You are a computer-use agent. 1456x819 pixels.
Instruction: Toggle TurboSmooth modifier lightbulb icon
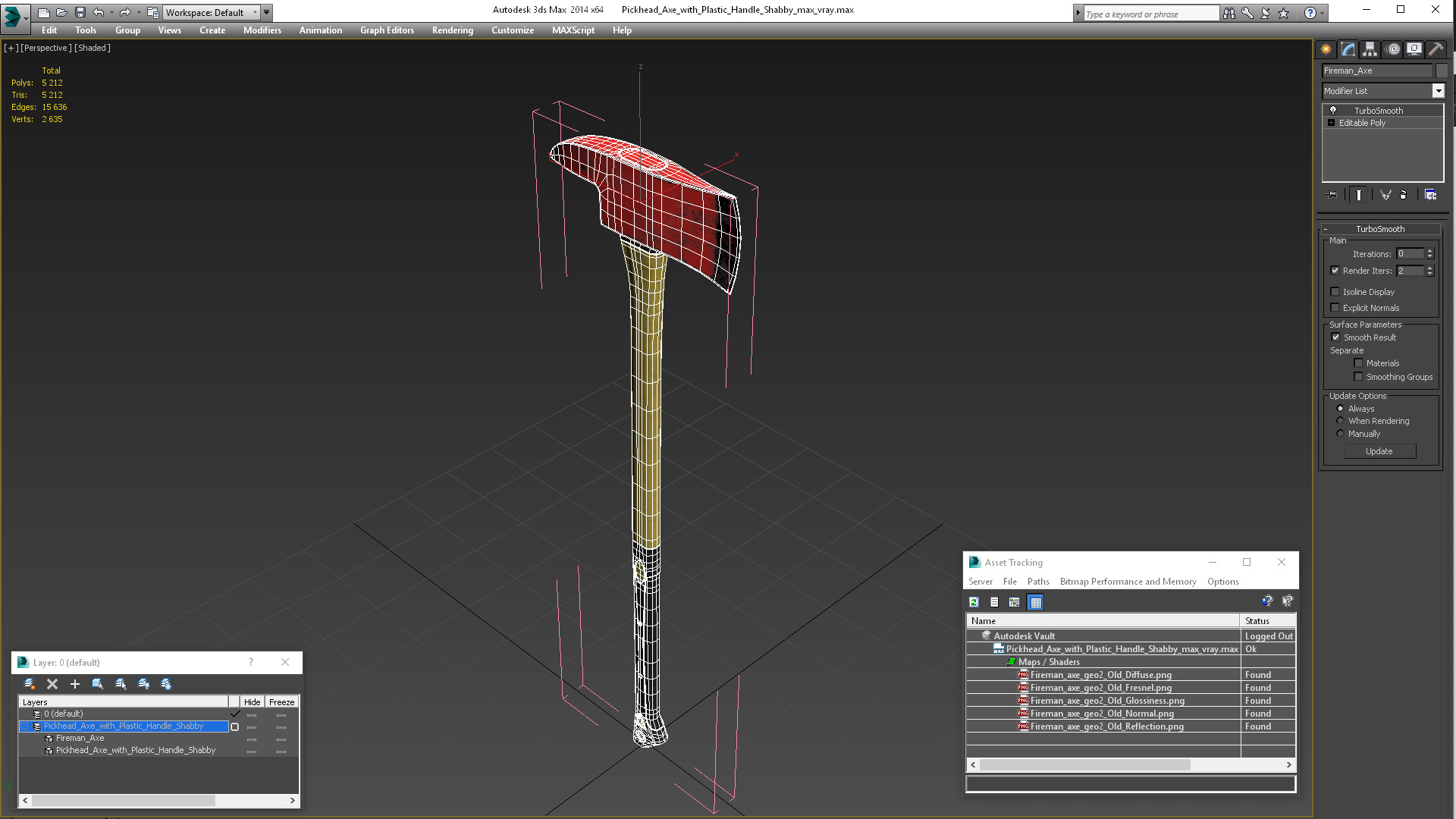tap(1333, 111)
